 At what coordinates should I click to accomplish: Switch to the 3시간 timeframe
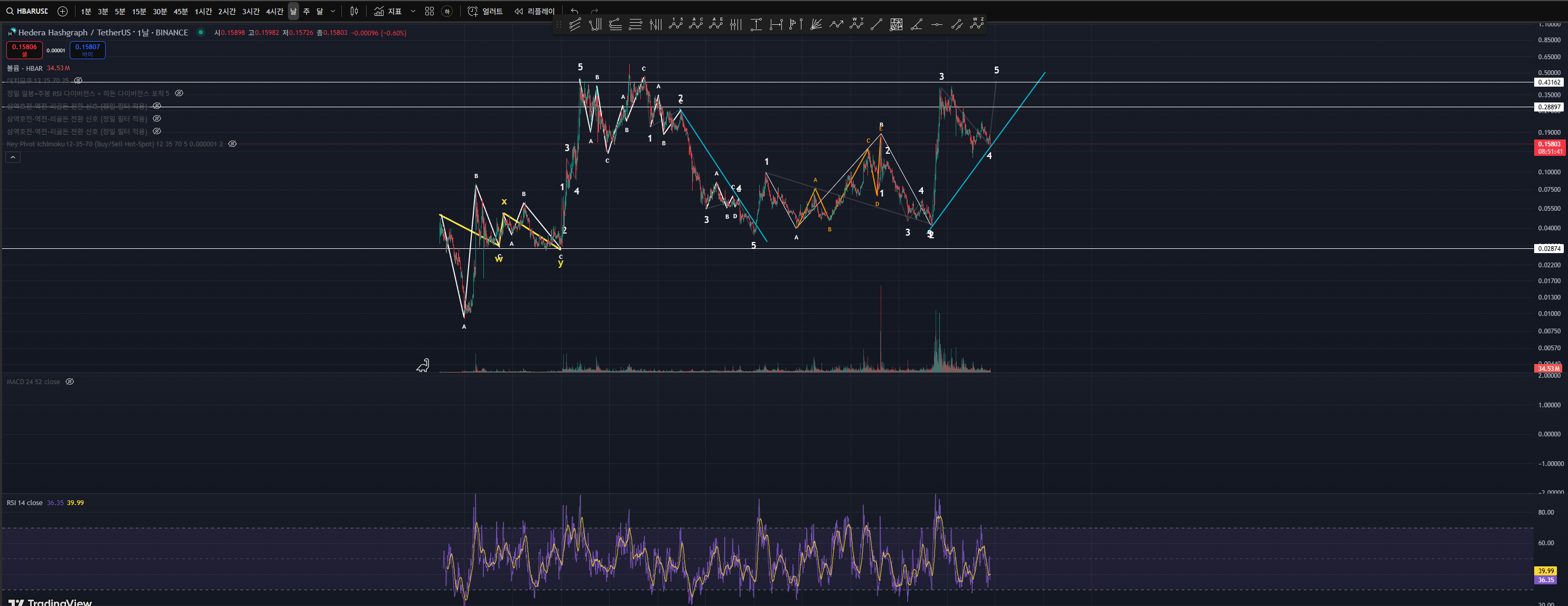tap(251, 11)
